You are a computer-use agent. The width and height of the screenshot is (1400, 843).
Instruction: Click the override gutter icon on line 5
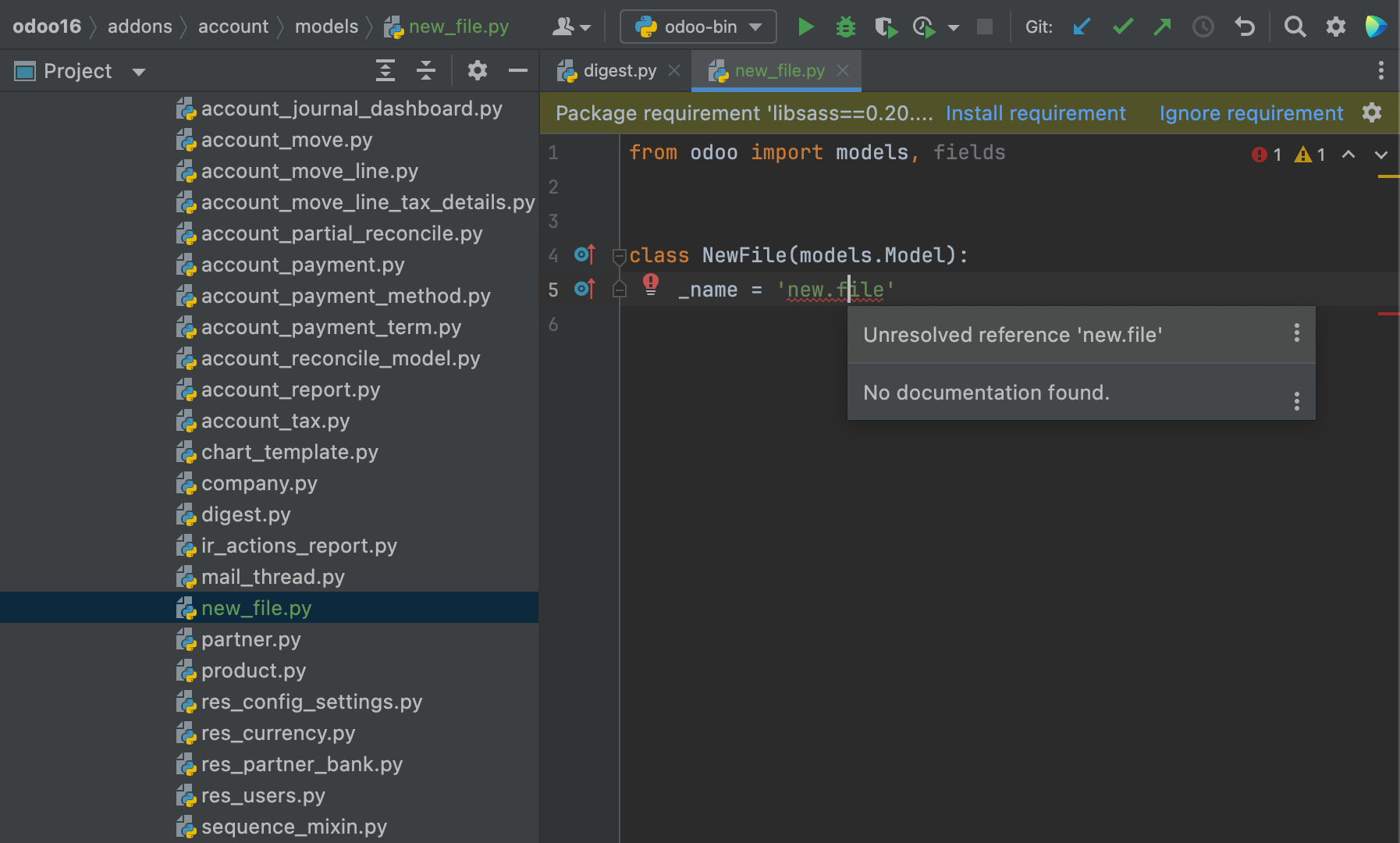coord(585,289)
